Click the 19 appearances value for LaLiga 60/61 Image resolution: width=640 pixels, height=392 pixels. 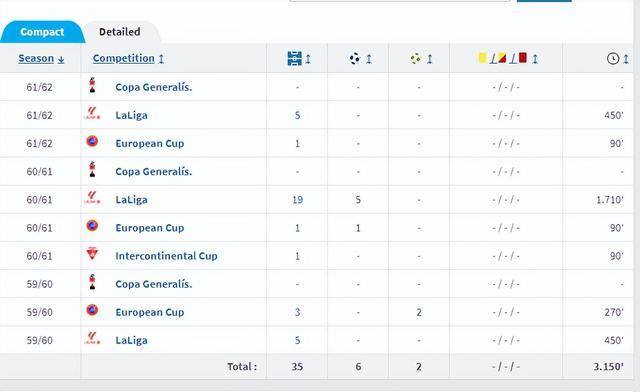pos(297,200)
